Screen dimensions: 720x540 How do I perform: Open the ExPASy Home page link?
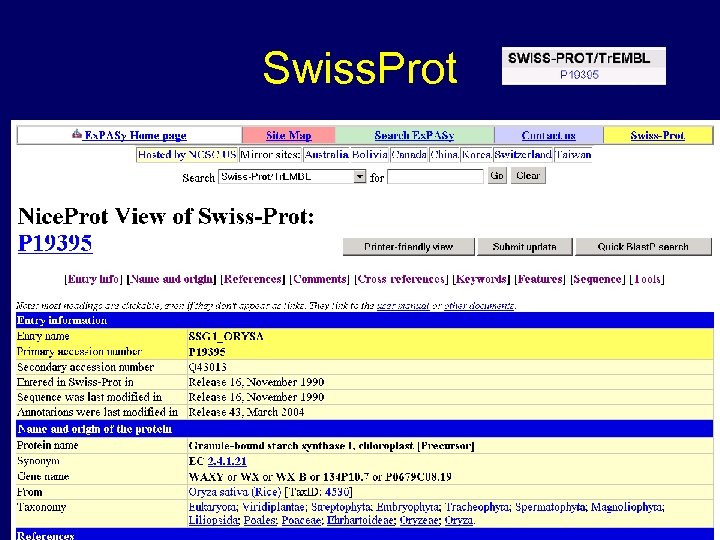(135, 135)
